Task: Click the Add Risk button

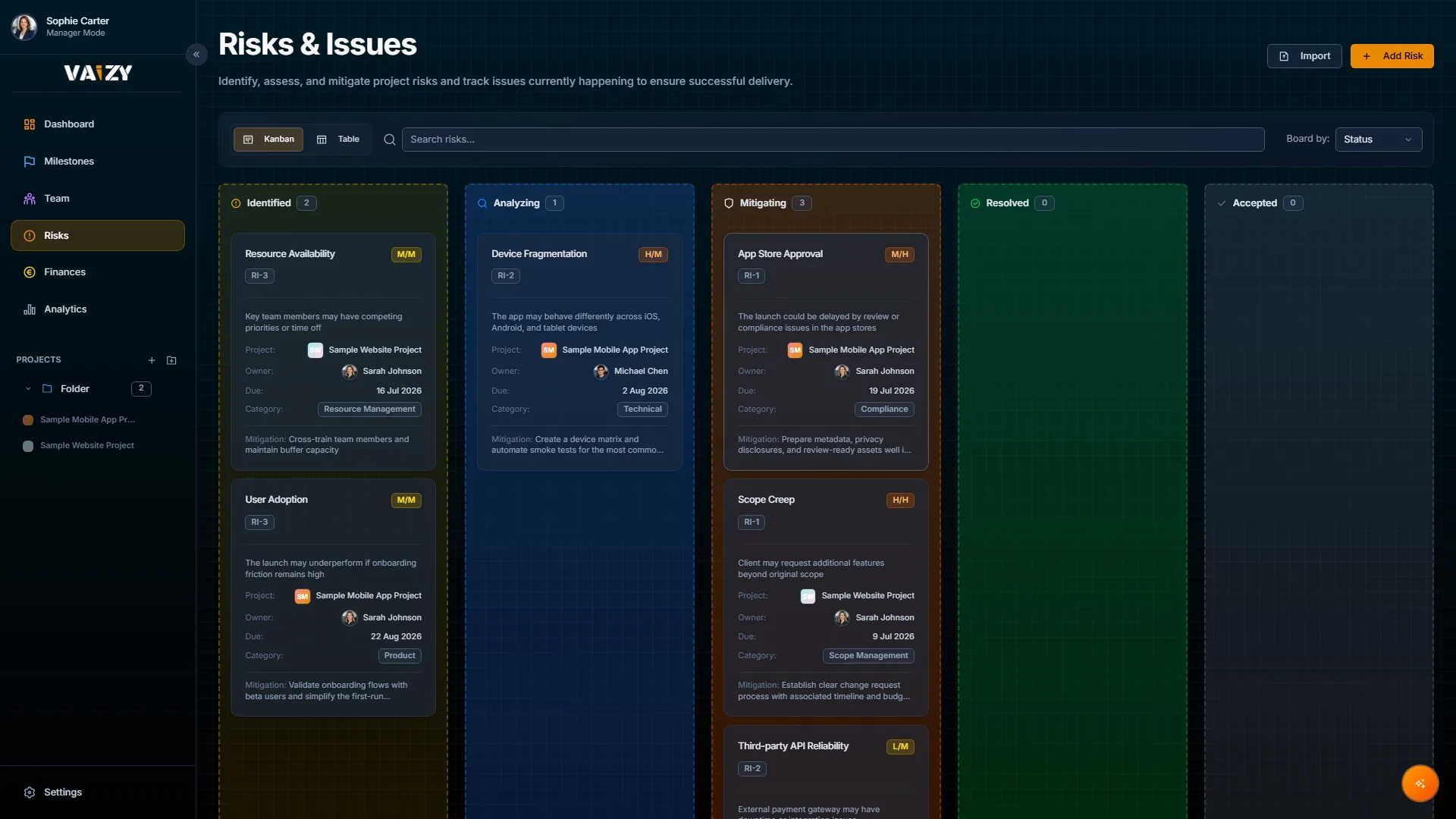Action: [1392, 56]
